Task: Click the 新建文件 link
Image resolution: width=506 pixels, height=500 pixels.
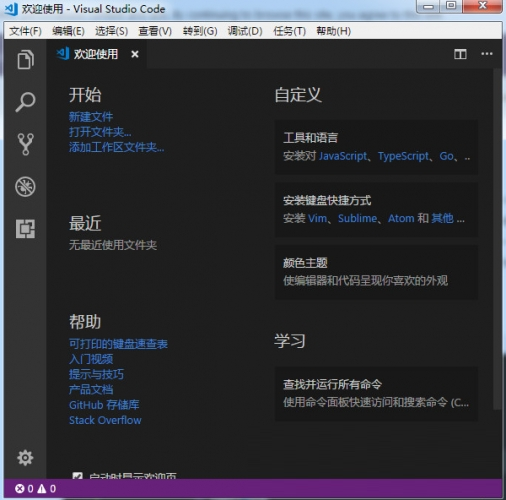Action: click(91, 117)
